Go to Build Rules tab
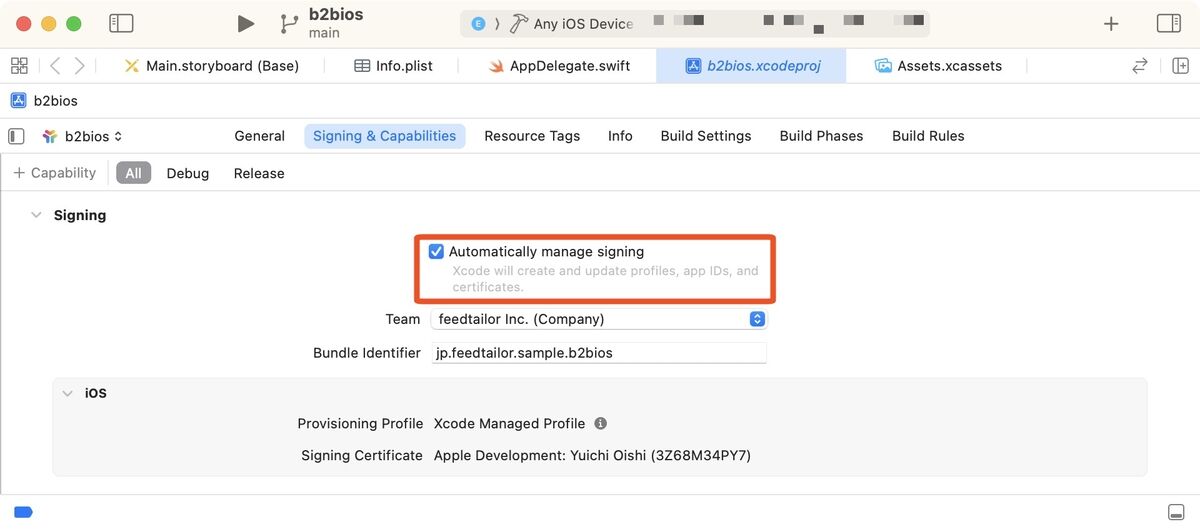 point(928,136)
